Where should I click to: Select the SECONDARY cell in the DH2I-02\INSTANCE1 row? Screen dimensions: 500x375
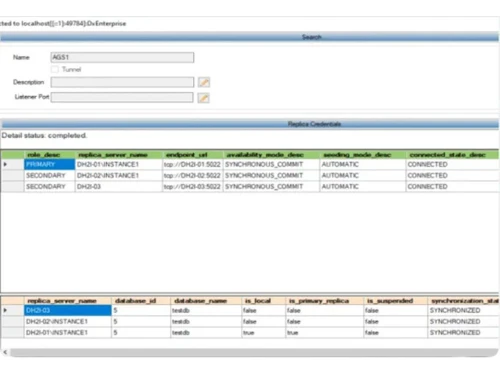pos(49,175)
